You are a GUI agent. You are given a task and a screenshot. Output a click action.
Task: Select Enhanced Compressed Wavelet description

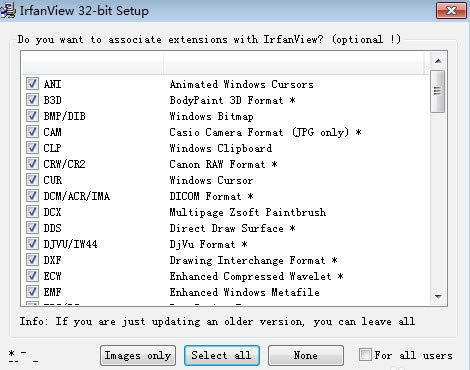click(x=256, y=276)
